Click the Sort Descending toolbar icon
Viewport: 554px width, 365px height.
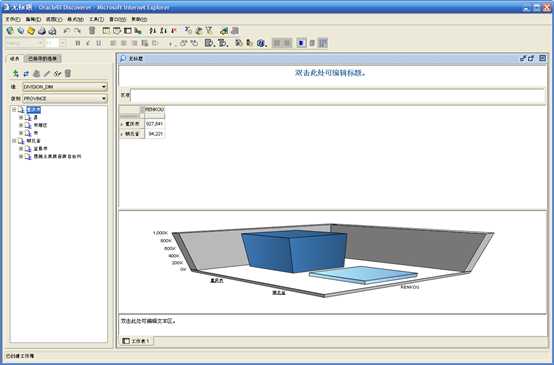coord(163,31)
